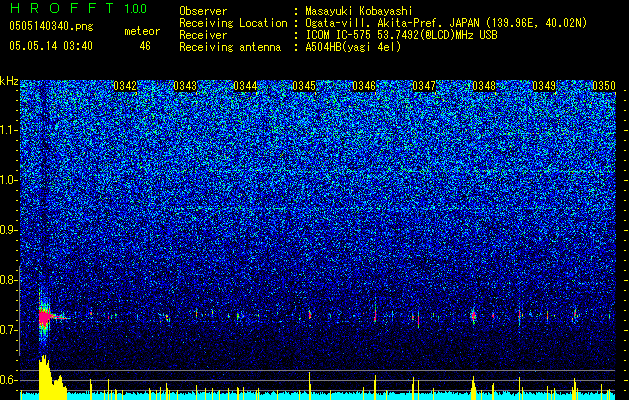The height and width of the screenshot is (400, 629).
Task: Select version number 1.00
Action: [x=135, y=9]
